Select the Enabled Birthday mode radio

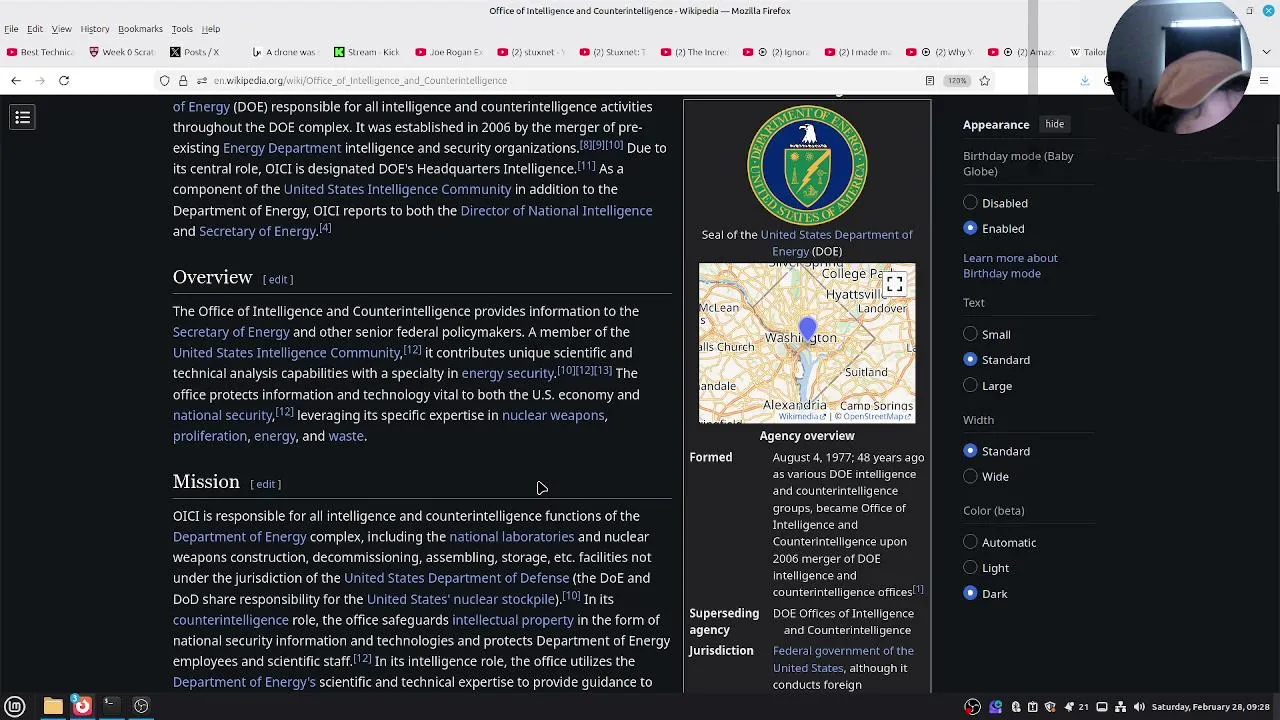(x=970, y=228)
